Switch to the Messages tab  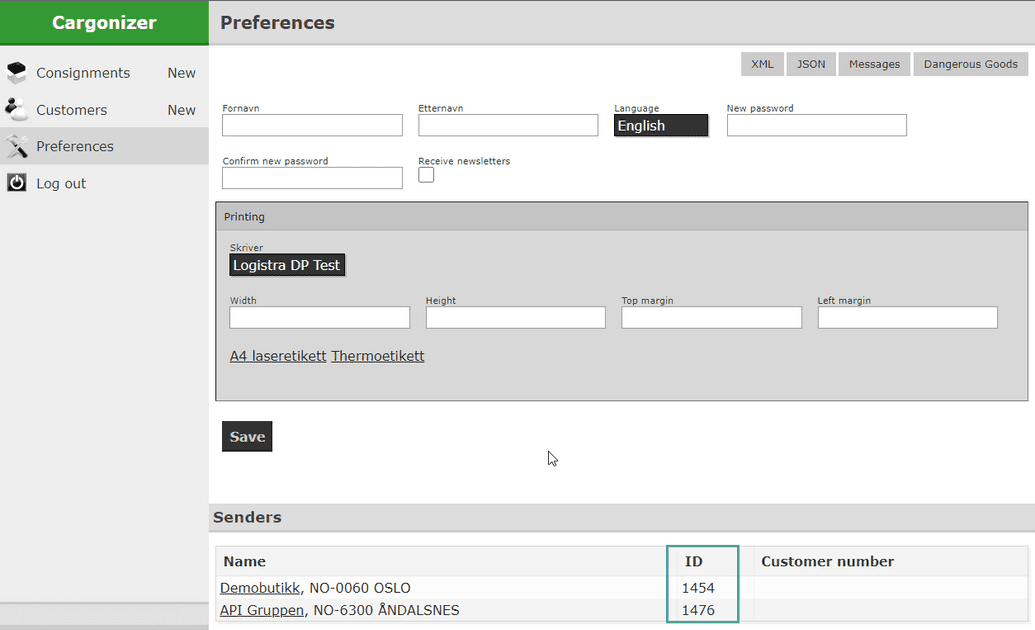874,64
